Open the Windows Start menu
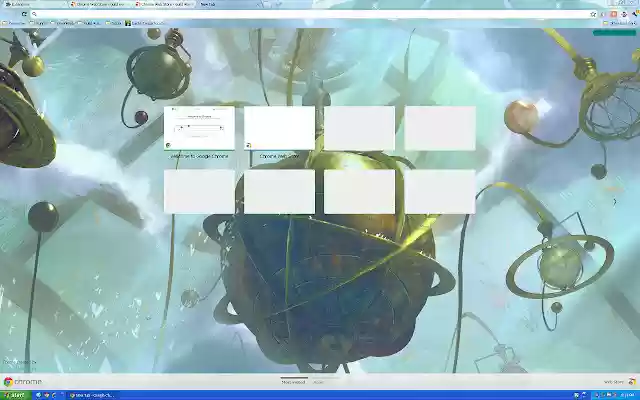Viewport: 640px width, 400px height. (15, 395)
